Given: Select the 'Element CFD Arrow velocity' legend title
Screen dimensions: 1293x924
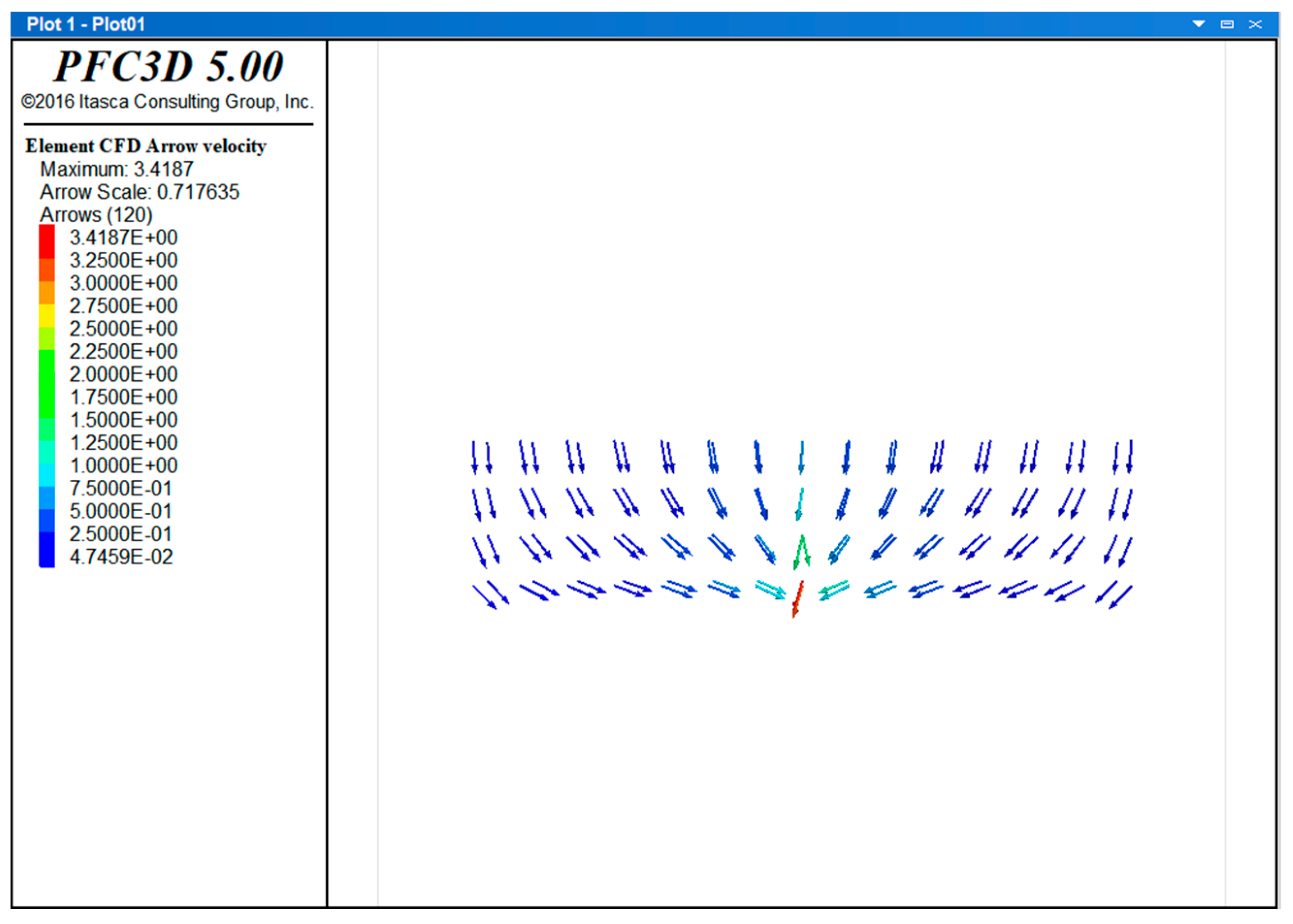Looking at the screenshot, I should (146, 146).
